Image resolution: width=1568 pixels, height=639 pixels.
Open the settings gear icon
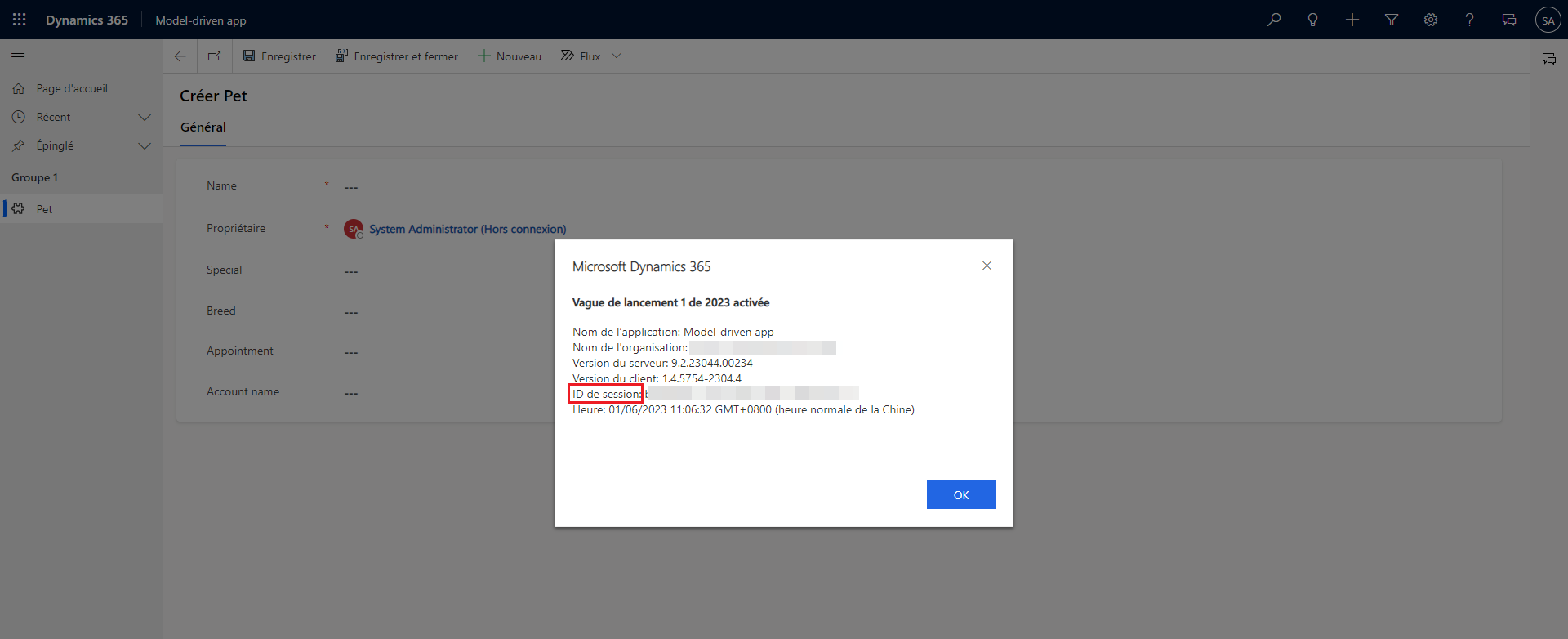1431,20
